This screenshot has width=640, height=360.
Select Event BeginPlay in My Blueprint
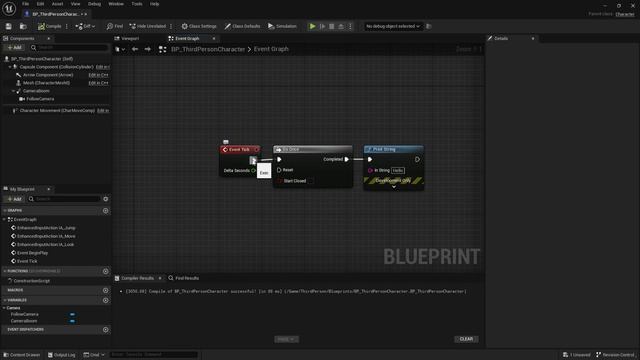click(32, 253)
